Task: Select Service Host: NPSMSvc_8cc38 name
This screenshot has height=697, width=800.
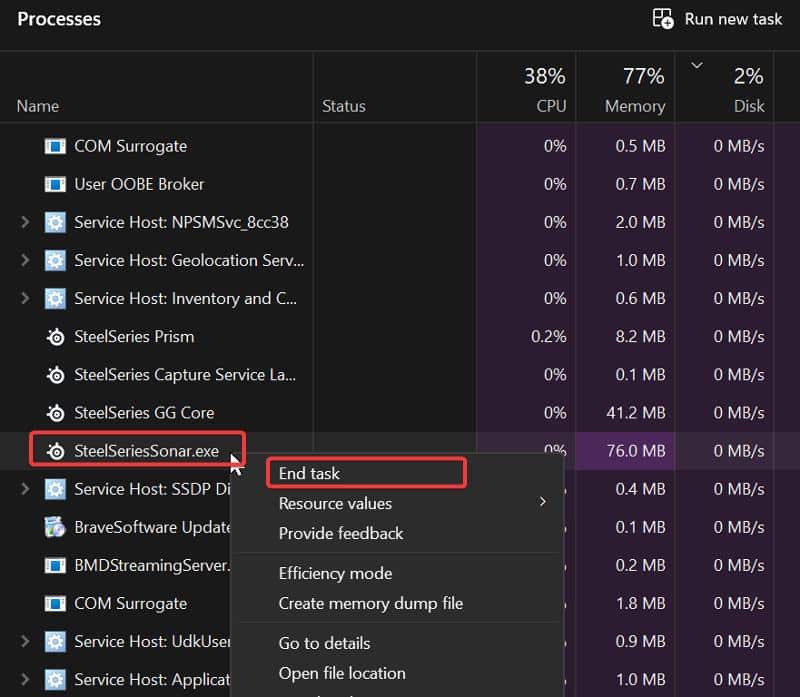Action: pos(181,222)
